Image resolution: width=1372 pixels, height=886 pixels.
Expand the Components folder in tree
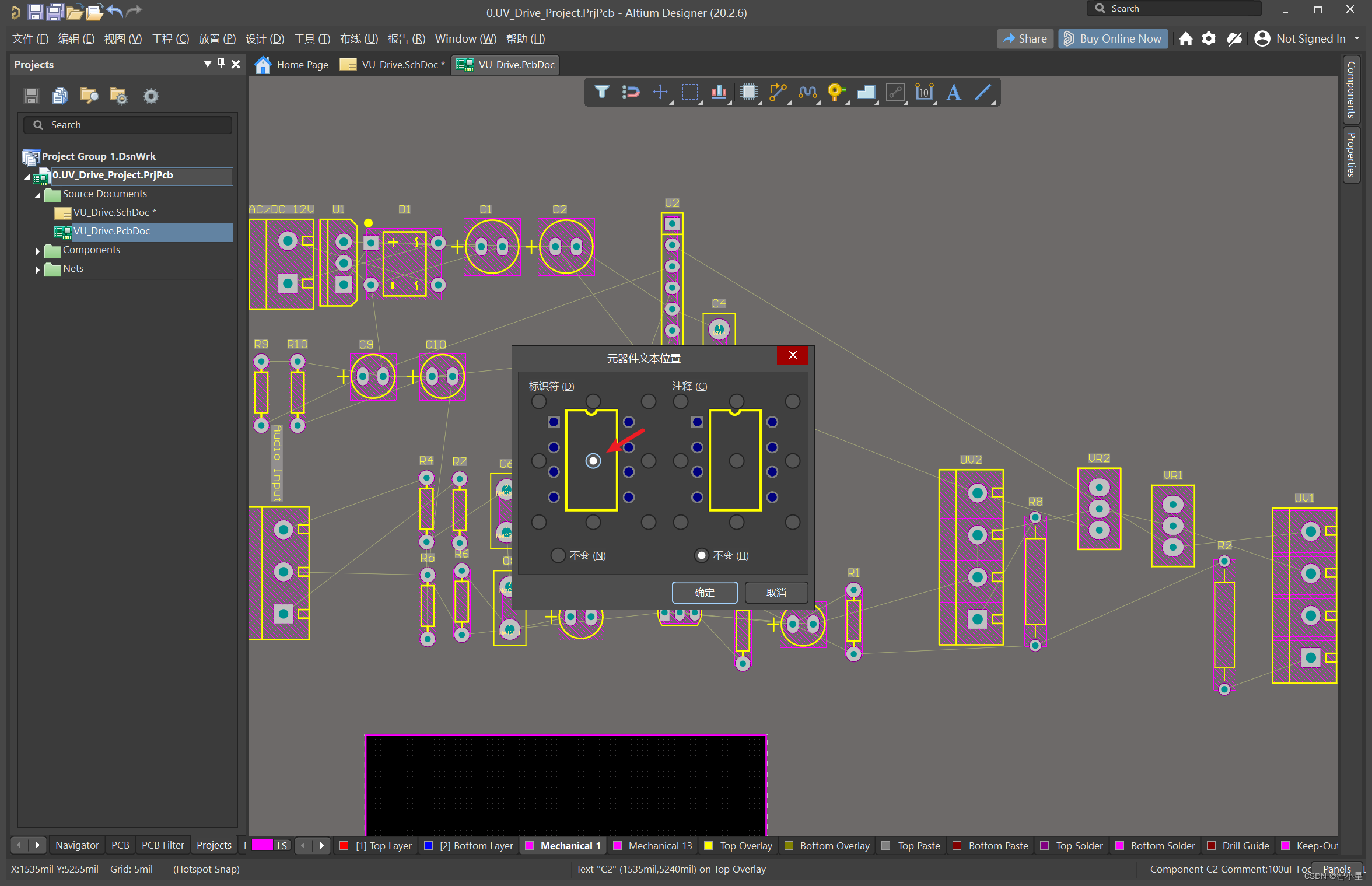click(x=37, y=251)
